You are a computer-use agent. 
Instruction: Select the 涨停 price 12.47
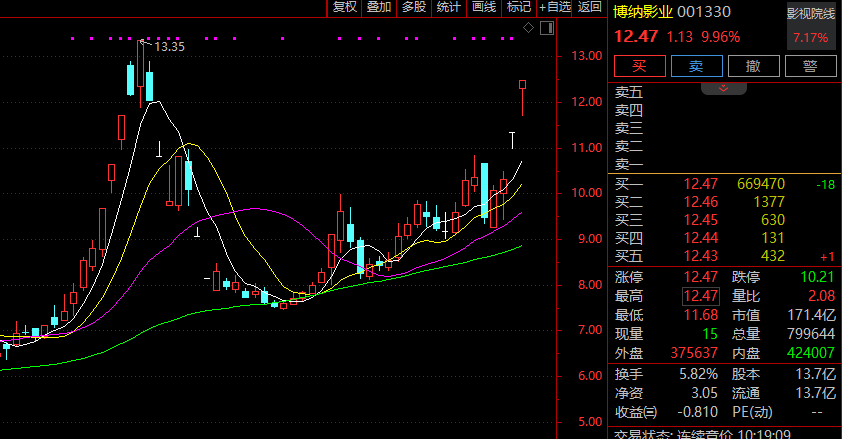(x=700, y=277)
